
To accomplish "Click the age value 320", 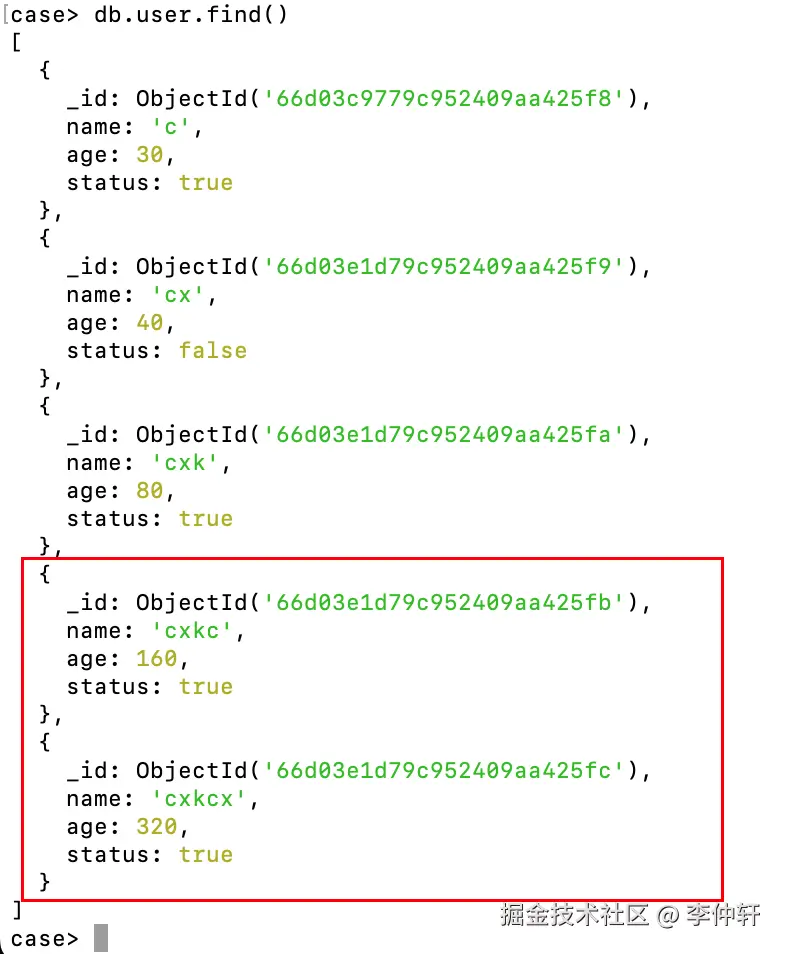I will (x=156, y=826).
